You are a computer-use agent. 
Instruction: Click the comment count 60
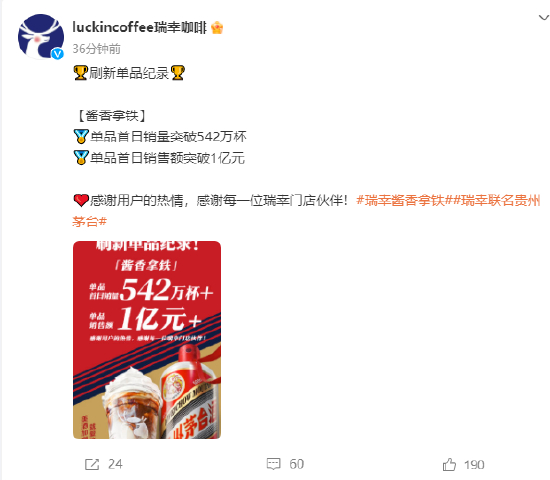pyautogui.click(x=296, y=464)
